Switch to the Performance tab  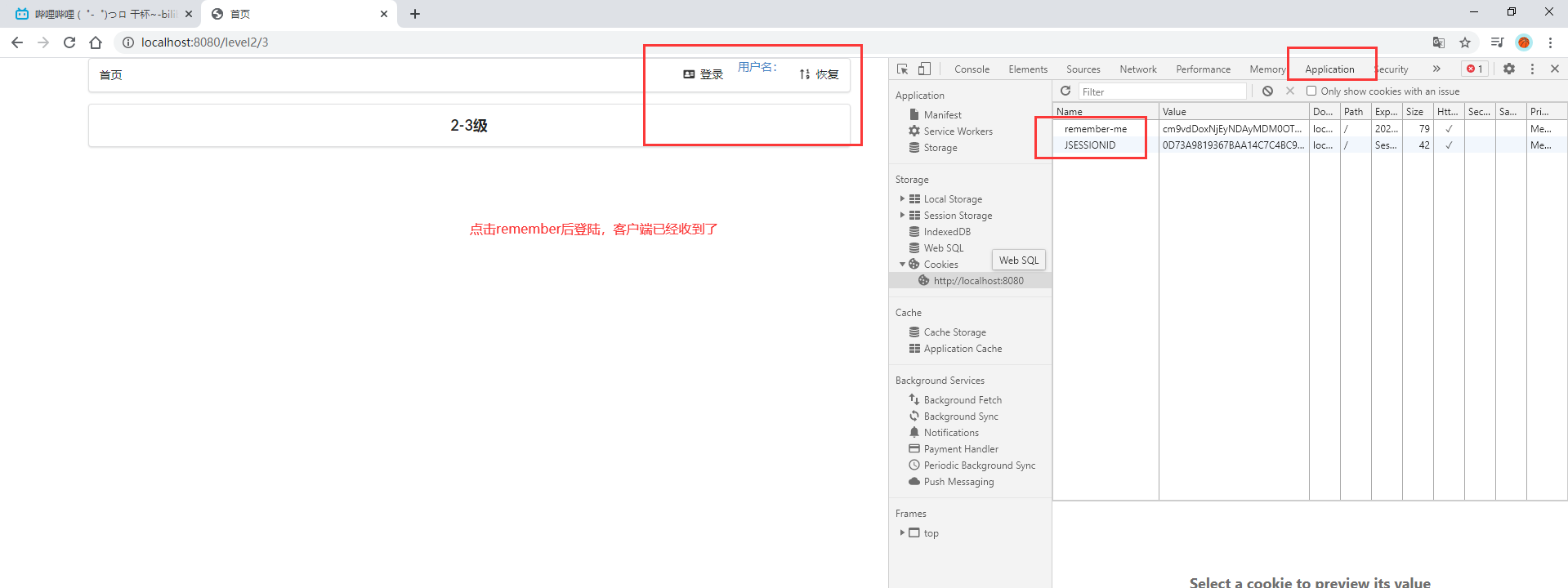point(1203,69)
